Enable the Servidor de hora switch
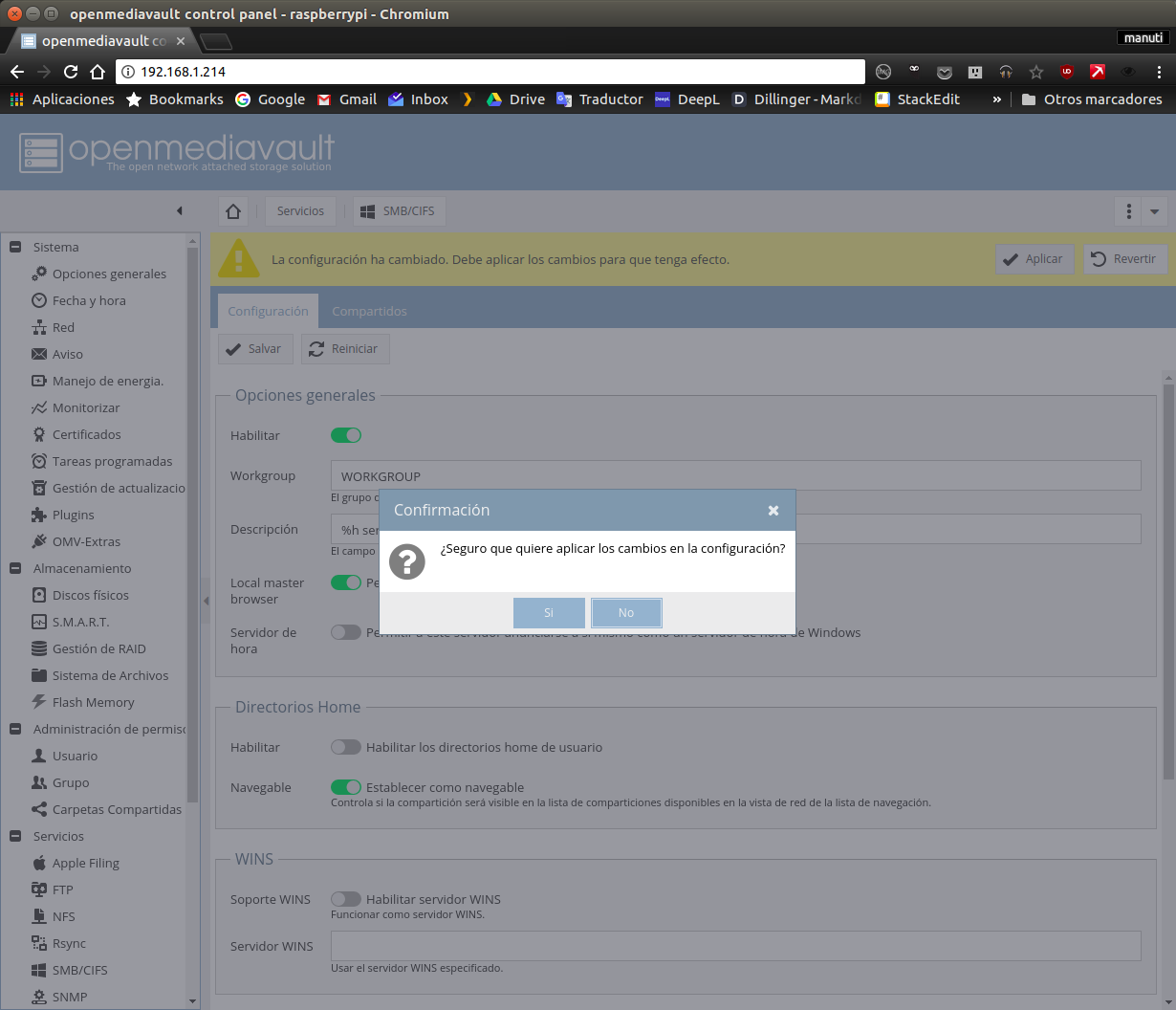The image size is (1176, 1010). click(346, 632)
